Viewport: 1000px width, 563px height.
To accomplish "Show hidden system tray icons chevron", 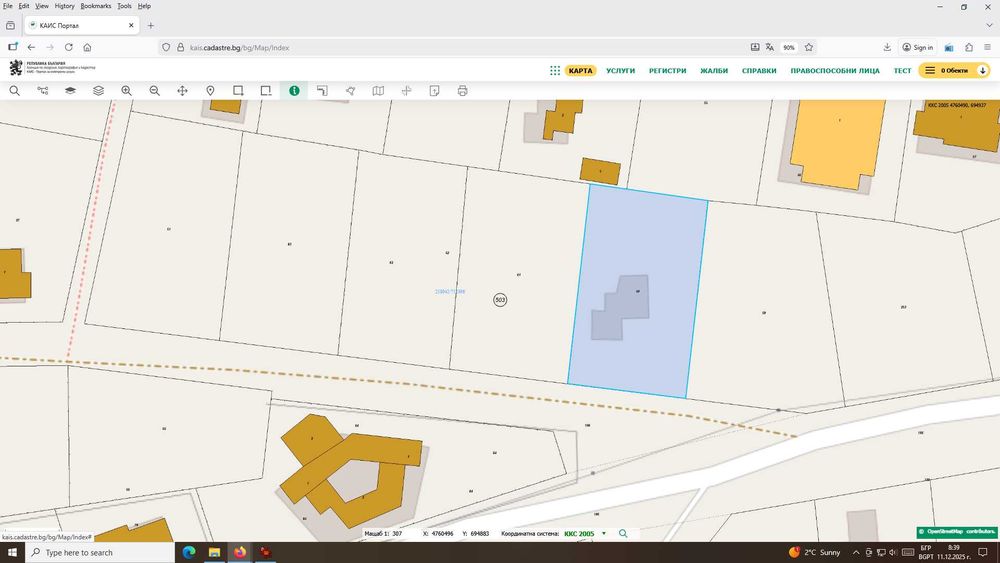I will tap(857, 552).
